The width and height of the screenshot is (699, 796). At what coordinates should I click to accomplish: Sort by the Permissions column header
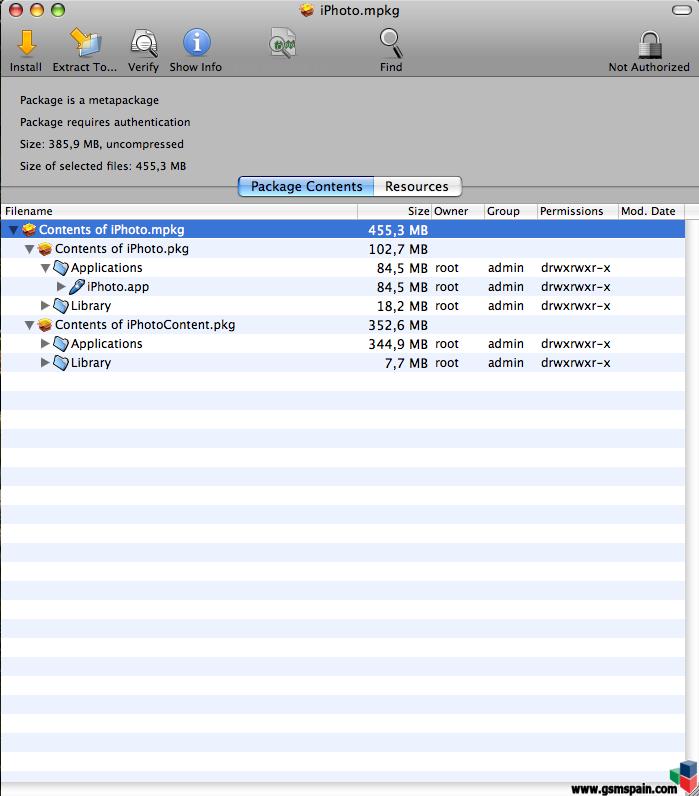[x=578, y=211]
